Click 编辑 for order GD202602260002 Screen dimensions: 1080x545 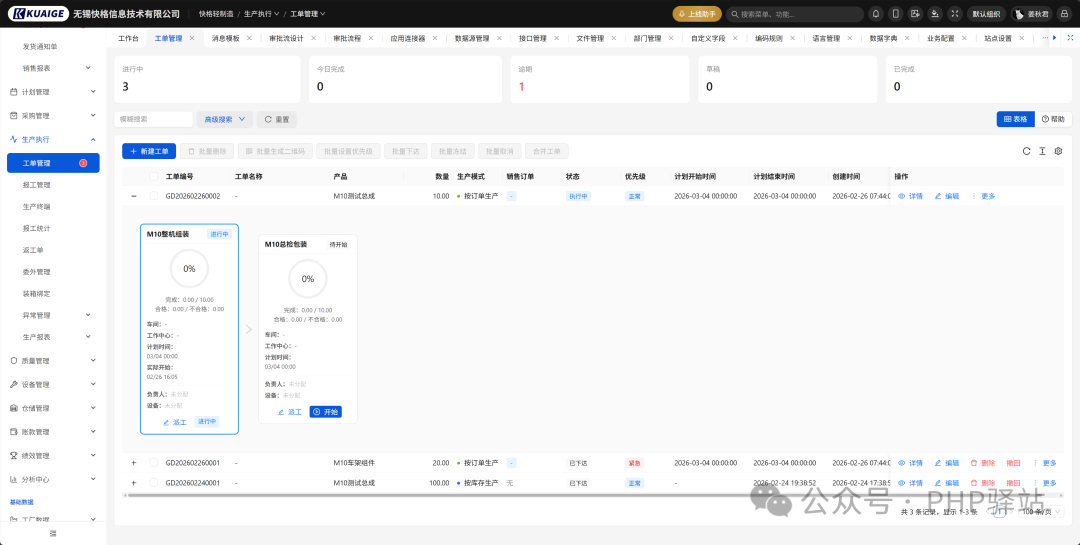tap(946, 196)
